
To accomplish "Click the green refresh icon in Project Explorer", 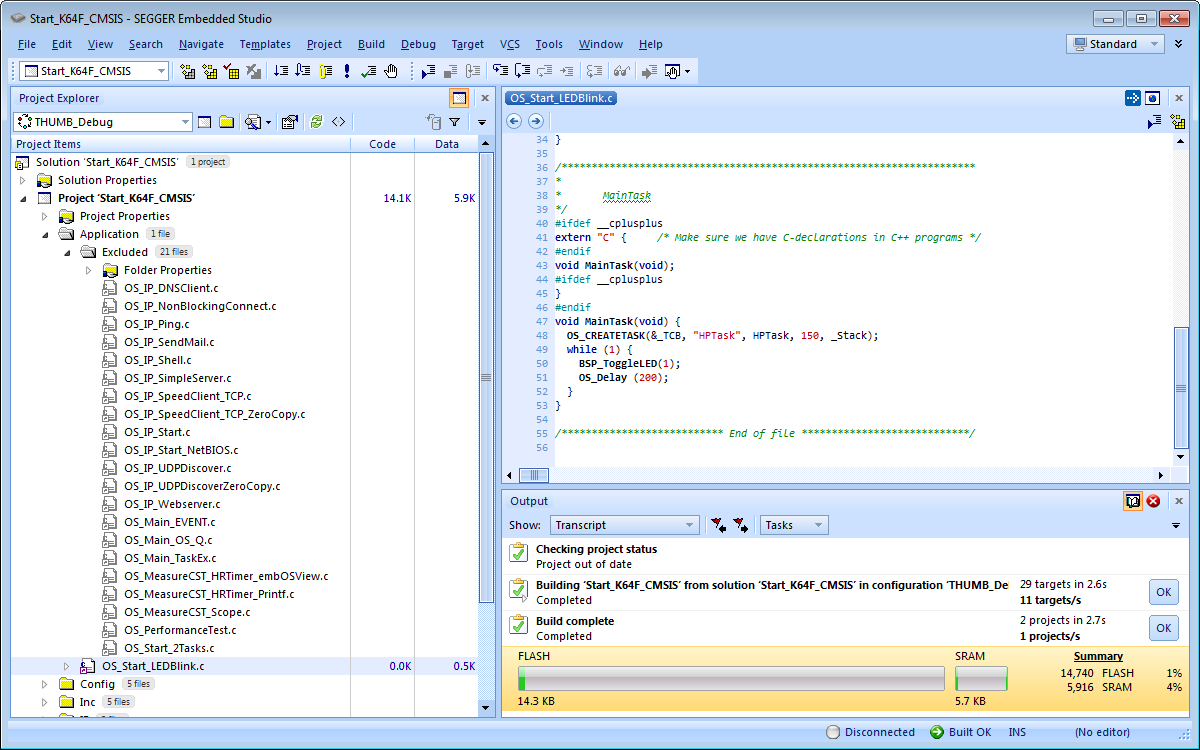I will click(x=316, y=122).
